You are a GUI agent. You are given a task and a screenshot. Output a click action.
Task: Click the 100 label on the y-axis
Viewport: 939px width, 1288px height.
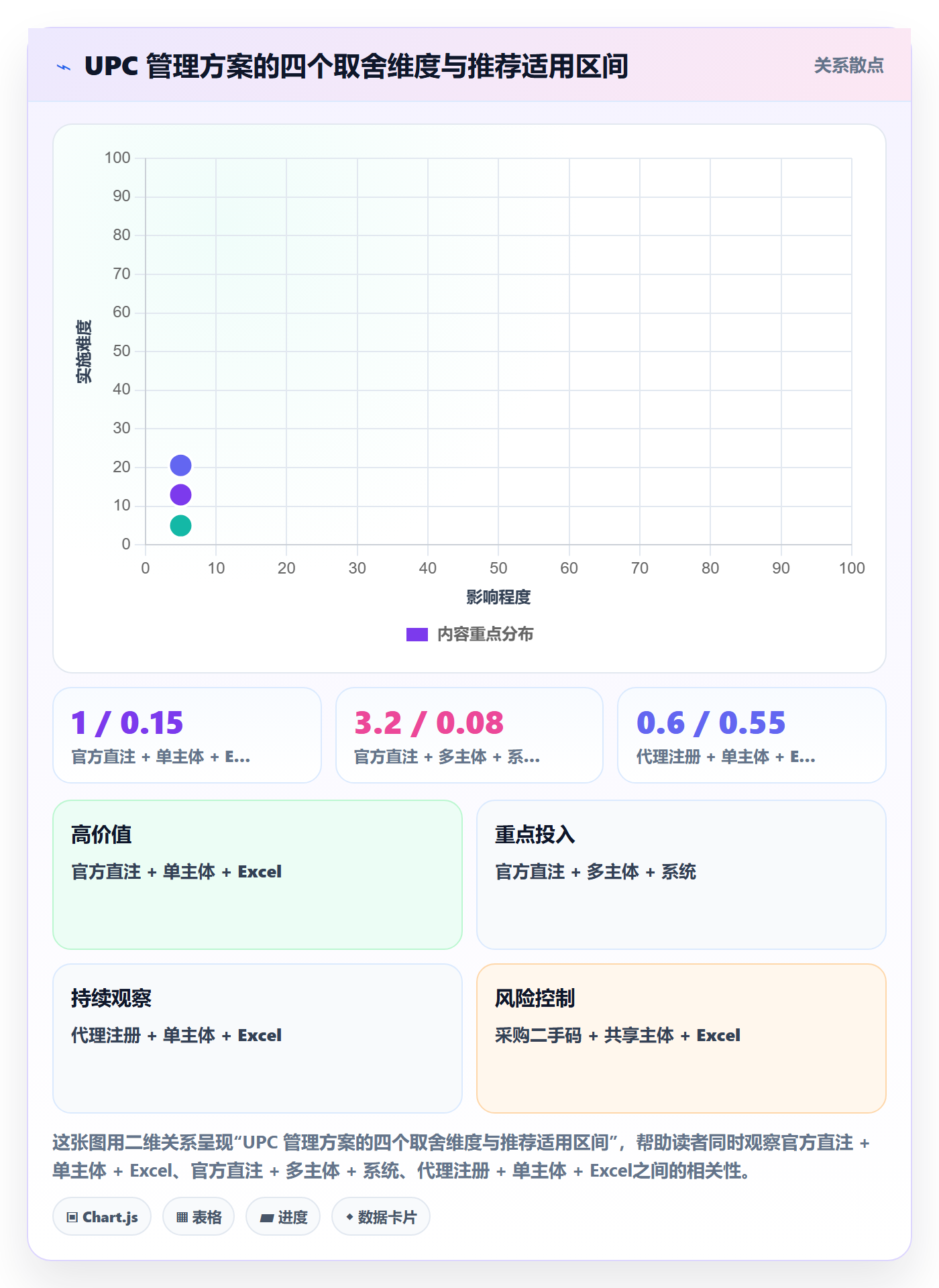click(x=117, y=158)
